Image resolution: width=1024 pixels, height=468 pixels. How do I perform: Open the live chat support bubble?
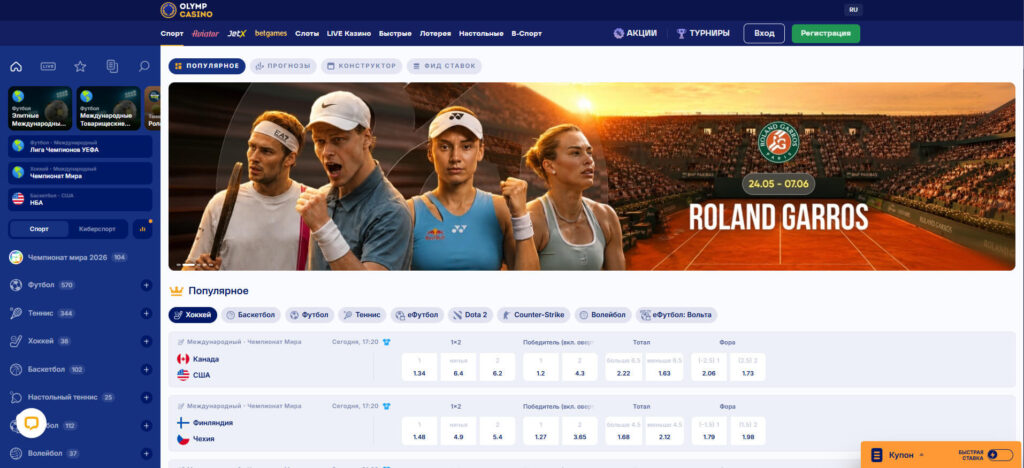[31, 423]
